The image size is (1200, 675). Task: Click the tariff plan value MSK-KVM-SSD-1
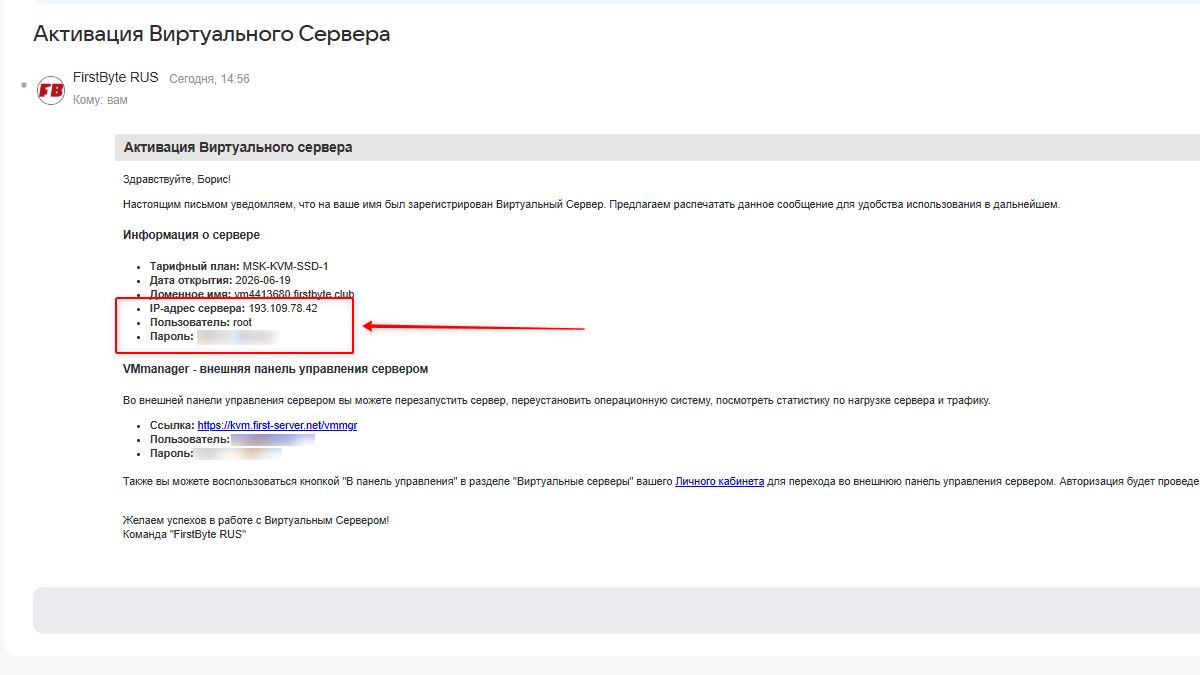coord(285,266)
